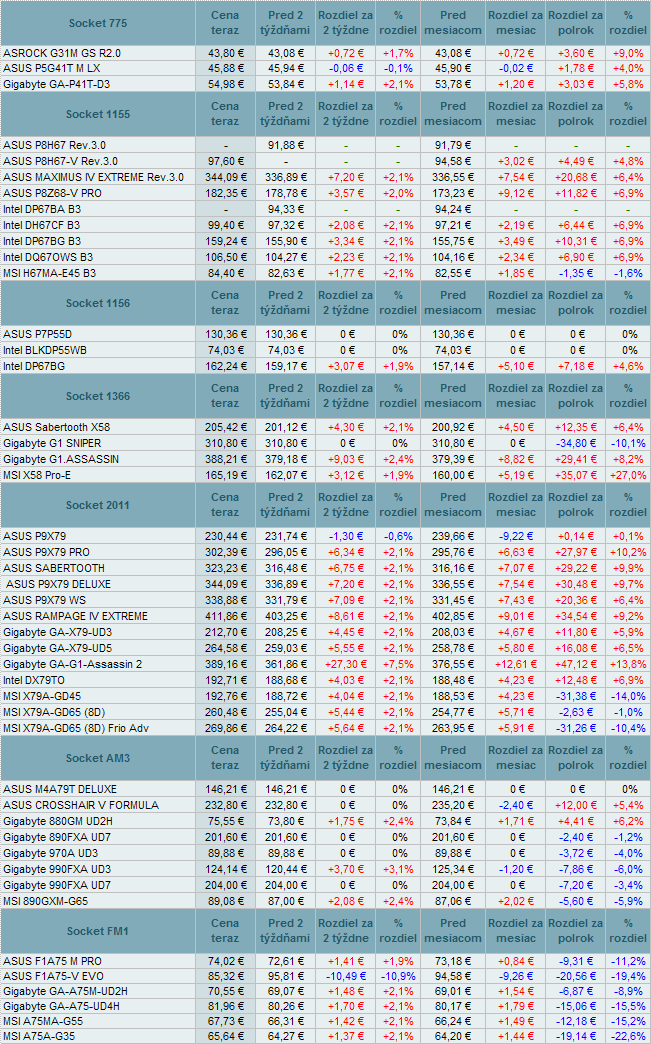Select the "ASUS F1A75-V EVO" product name
Viewport: 651px width, 1044px height.
coord(51,977)
